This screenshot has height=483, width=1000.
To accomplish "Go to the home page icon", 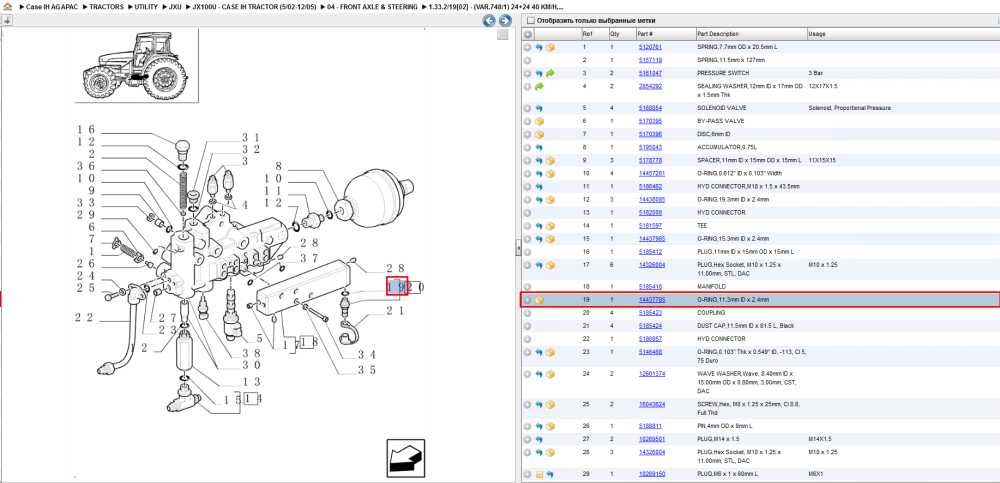I will tap(8, 6).
